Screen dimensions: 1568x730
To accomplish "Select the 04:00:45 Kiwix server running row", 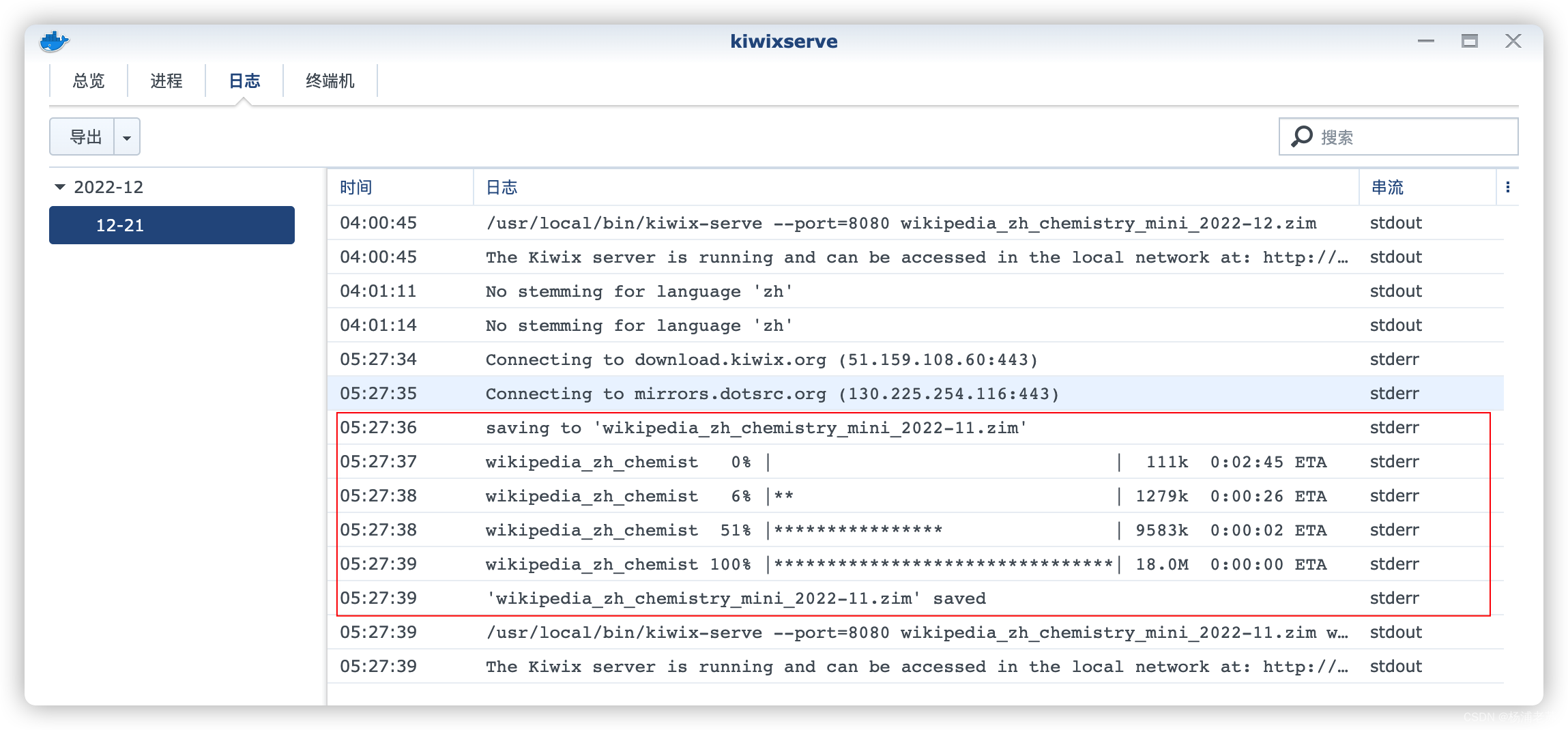I will [916, 257].
